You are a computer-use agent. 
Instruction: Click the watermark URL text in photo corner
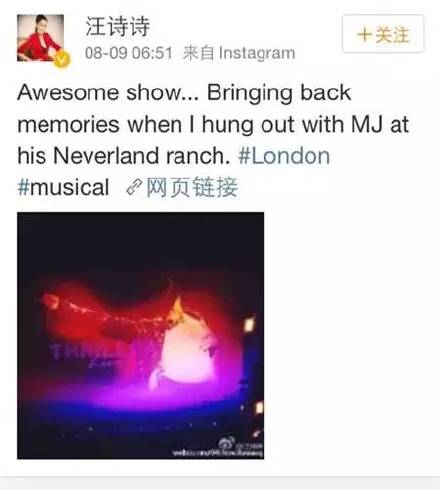pos(218,453)
